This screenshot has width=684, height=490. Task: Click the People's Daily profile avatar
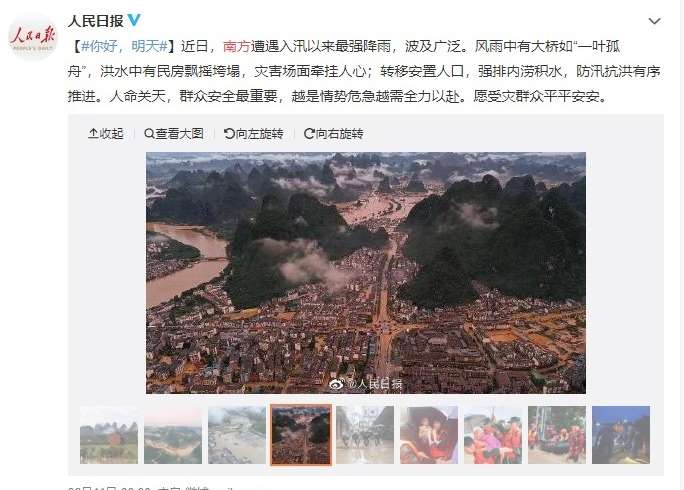[33, 37]
